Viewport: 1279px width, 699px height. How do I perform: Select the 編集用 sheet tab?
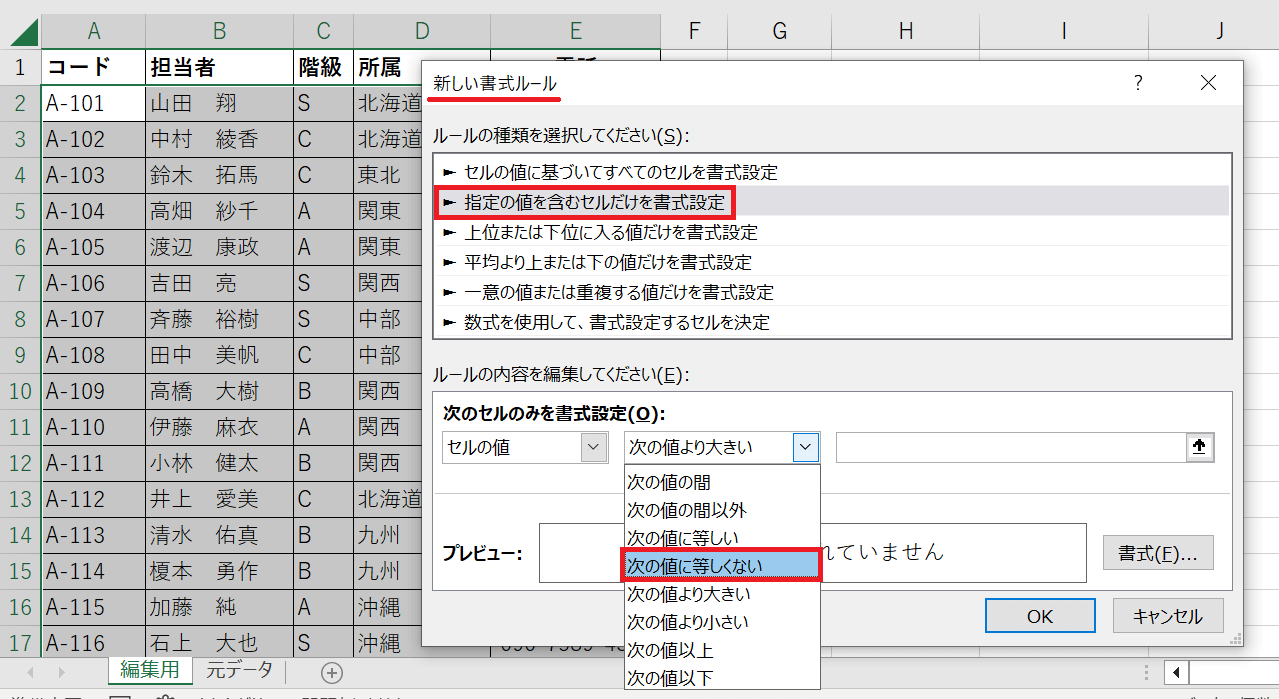[x=150, y=671]
